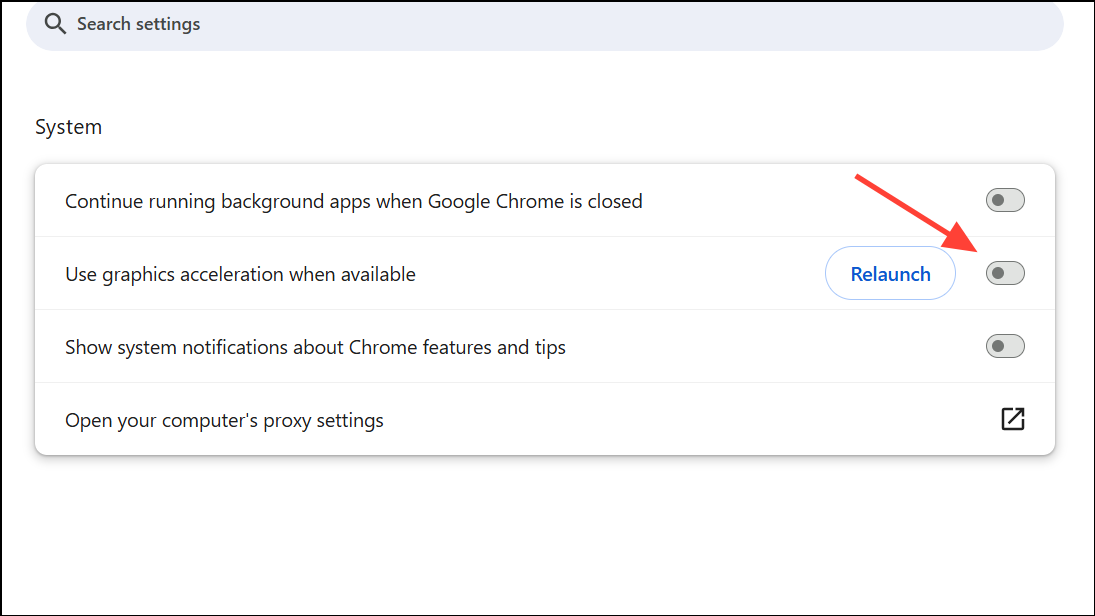Click "Open your computer's proxy settings" text
The width and height of the screenshot is (1095, 616).
click(224, 421)
